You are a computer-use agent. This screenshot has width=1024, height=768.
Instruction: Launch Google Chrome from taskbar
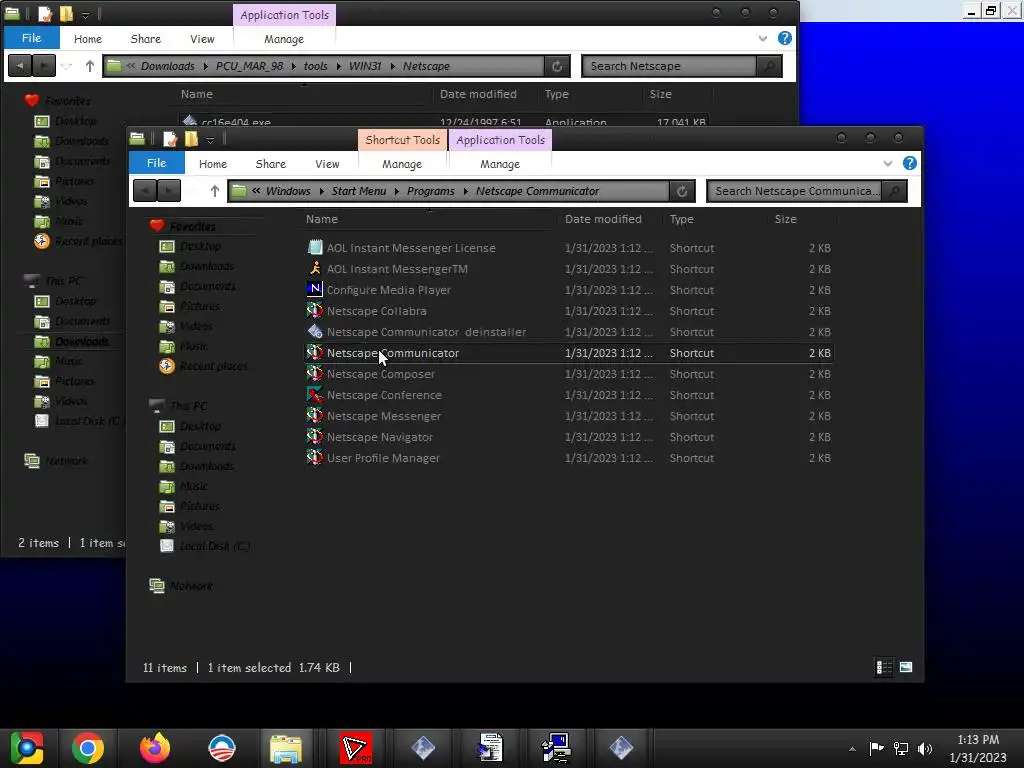click(x=88, y=748)
